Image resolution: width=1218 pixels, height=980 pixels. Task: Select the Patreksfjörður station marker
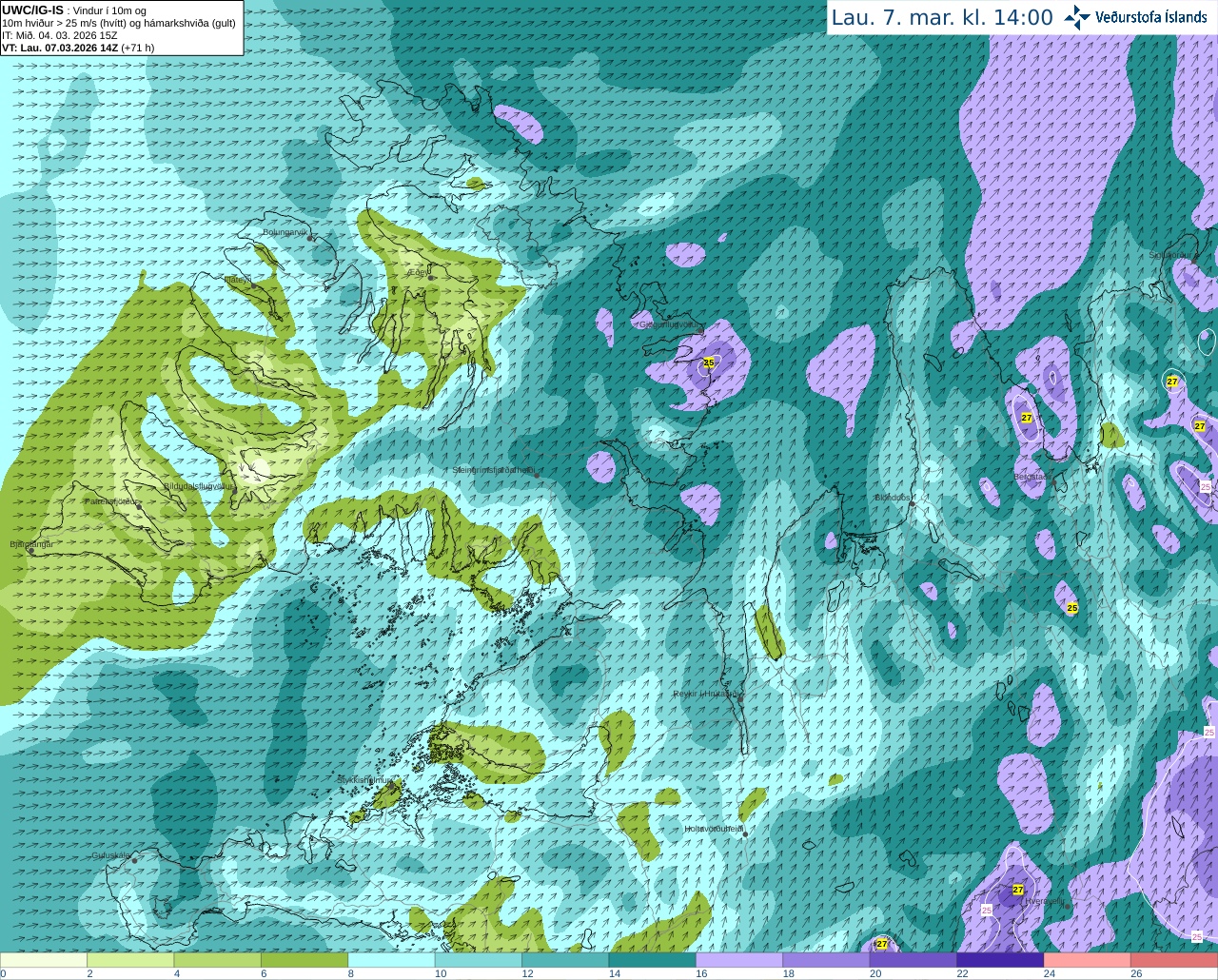[139, 506]
